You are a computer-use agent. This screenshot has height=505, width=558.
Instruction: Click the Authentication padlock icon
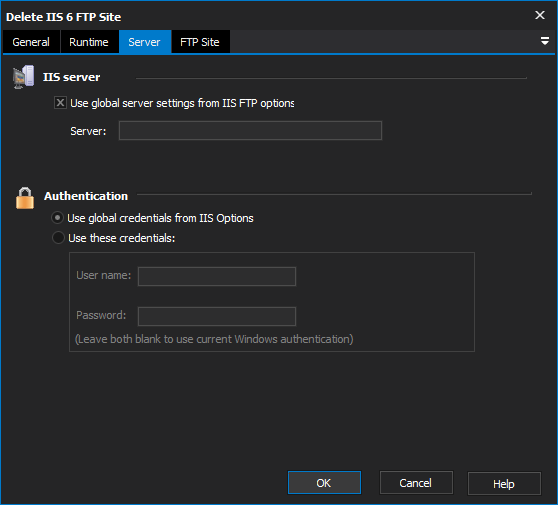25,198
